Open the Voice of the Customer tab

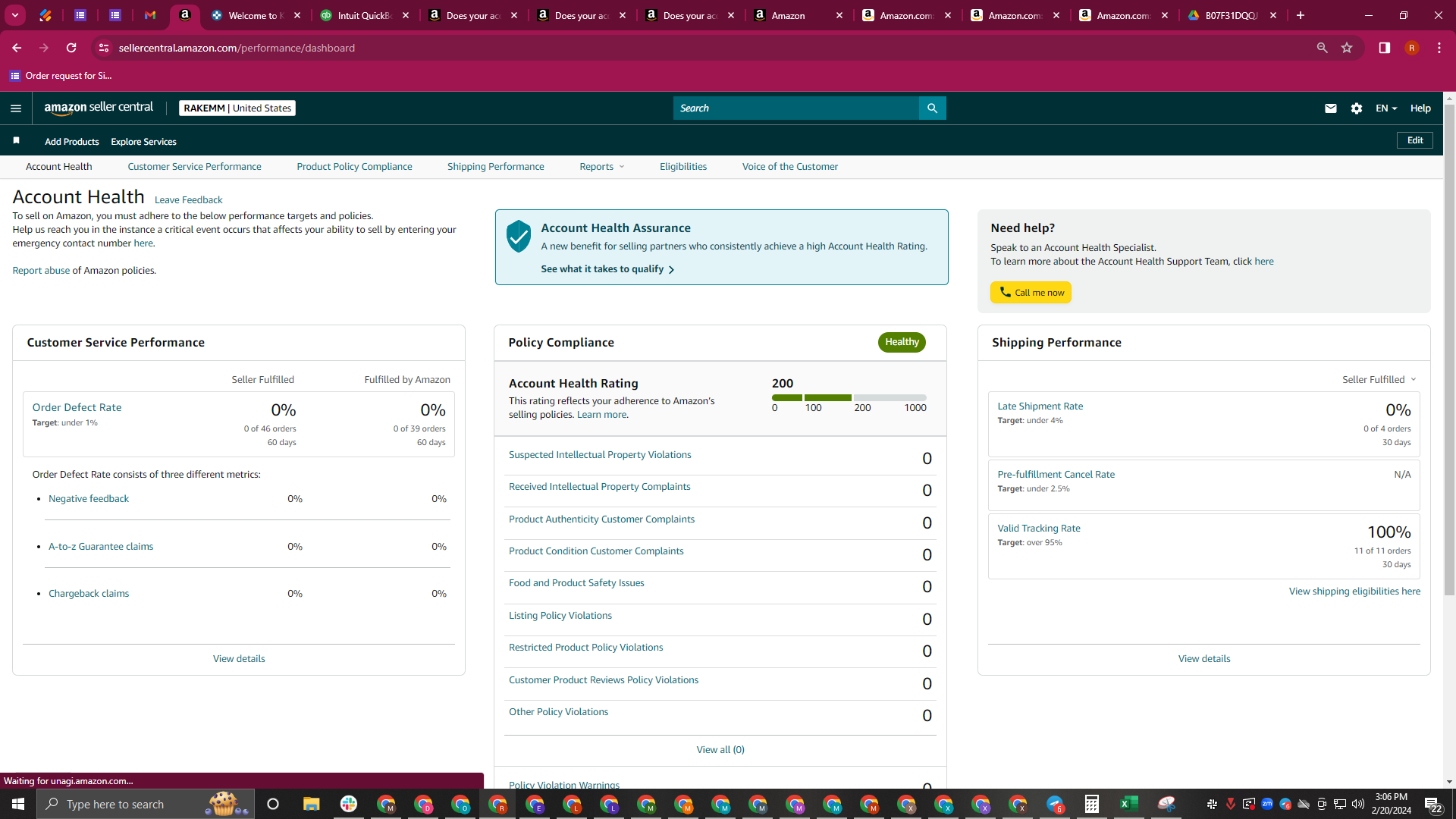point(790,167)
